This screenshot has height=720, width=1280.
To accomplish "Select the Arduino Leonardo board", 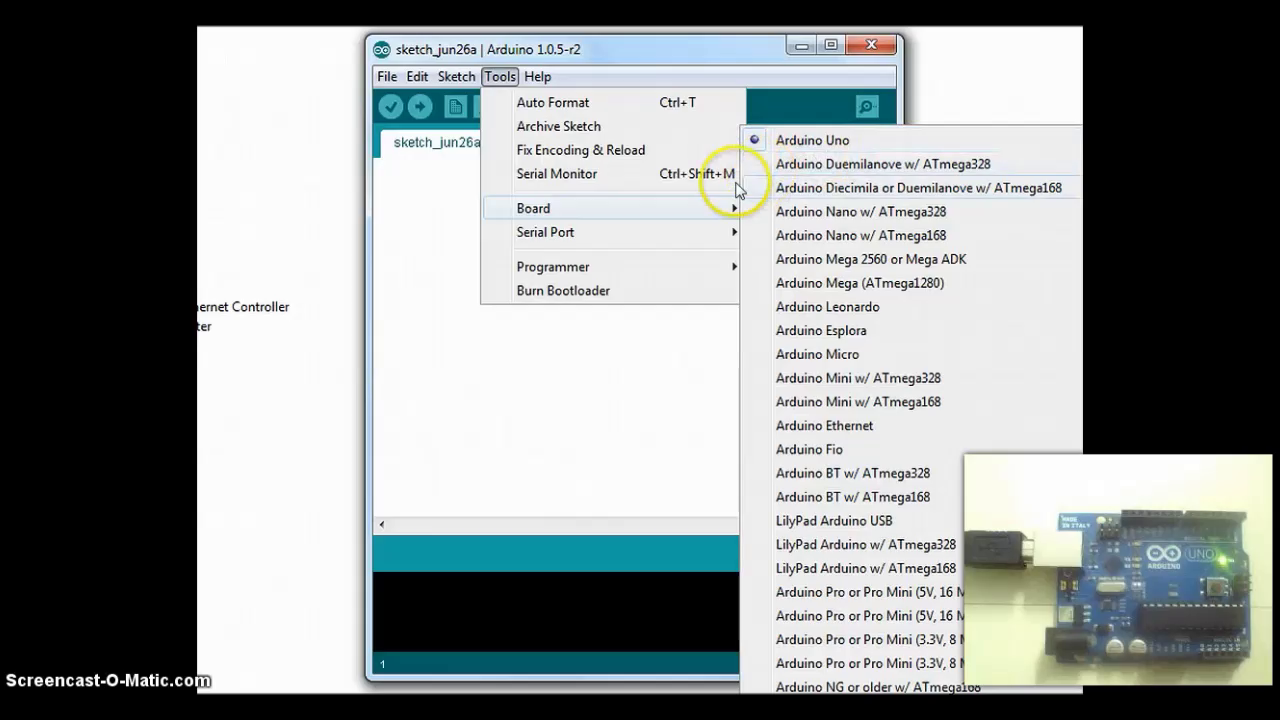I will point(827,307).
